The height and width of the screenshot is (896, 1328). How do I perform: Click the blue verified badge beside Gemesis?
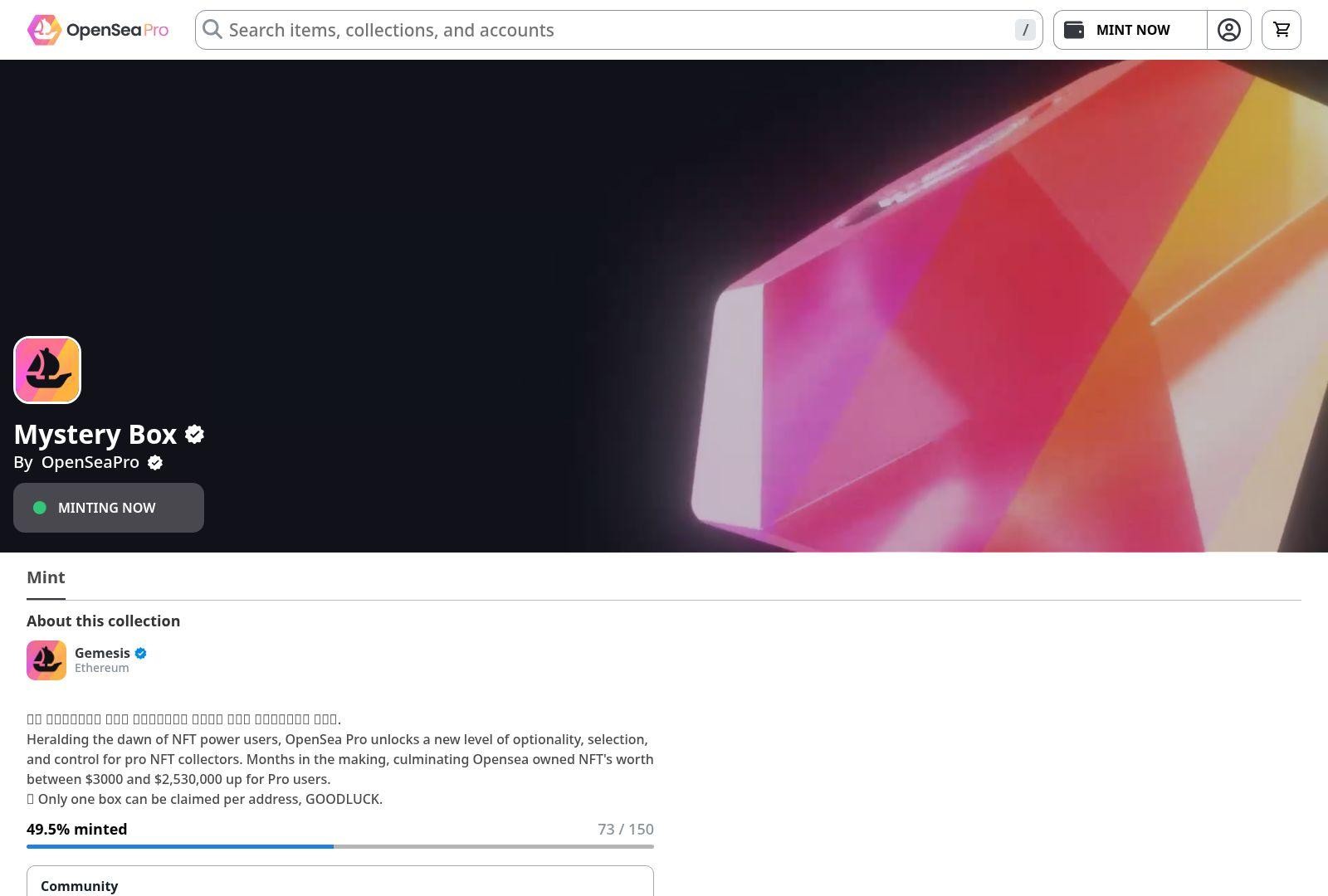point(140,653)
